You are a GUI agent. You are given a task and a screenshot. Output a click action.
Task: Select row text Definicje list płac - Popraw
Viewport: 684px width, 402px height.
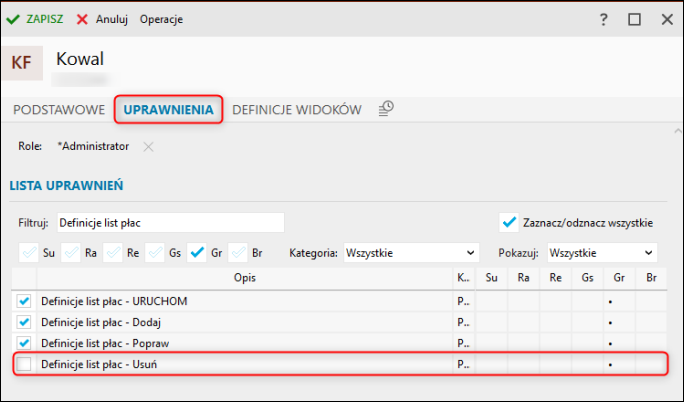point(105,343)
